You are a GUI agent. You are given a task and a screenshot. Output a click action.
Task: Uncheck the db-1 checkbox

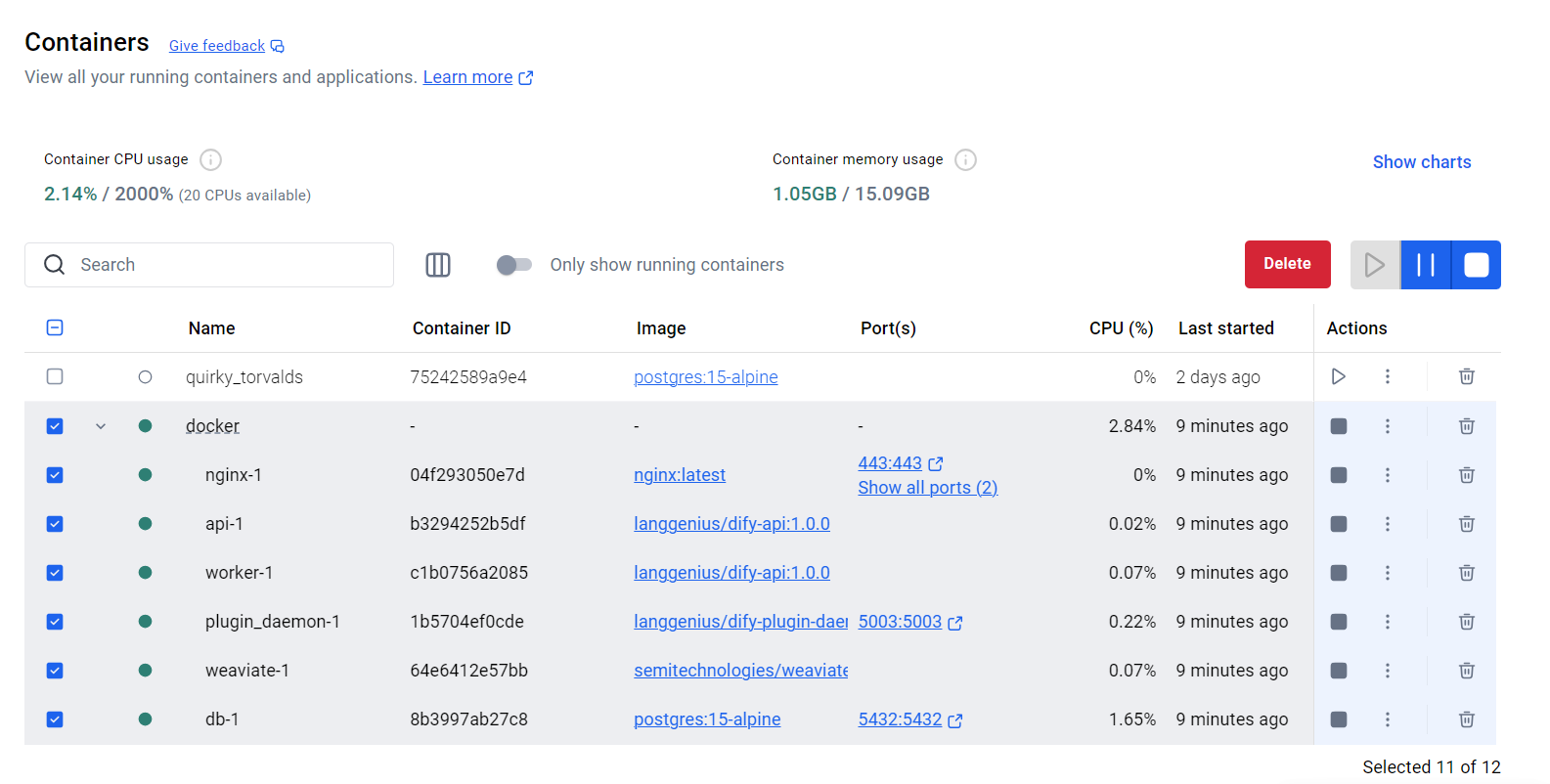(x=55, y=719)
